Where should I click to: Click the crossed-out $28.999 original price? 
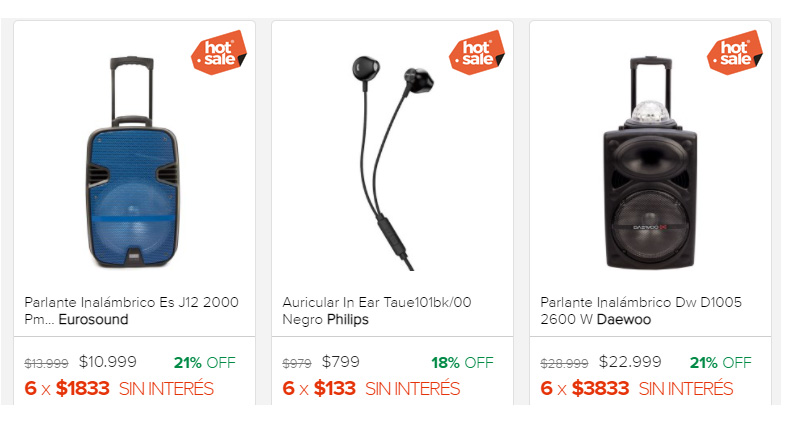[565, 363]
